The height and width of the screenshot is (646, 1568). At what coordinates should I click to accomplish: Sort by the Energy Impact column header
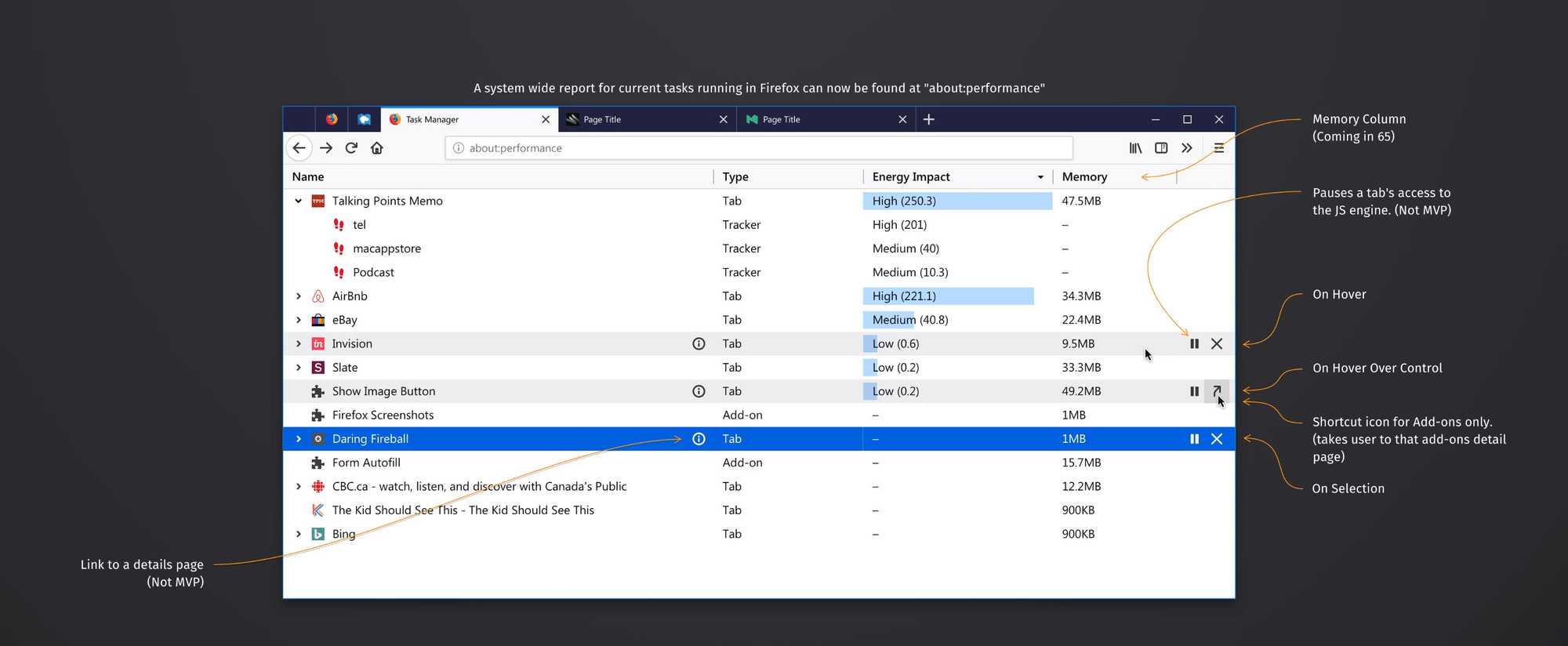tap(911, 177)
